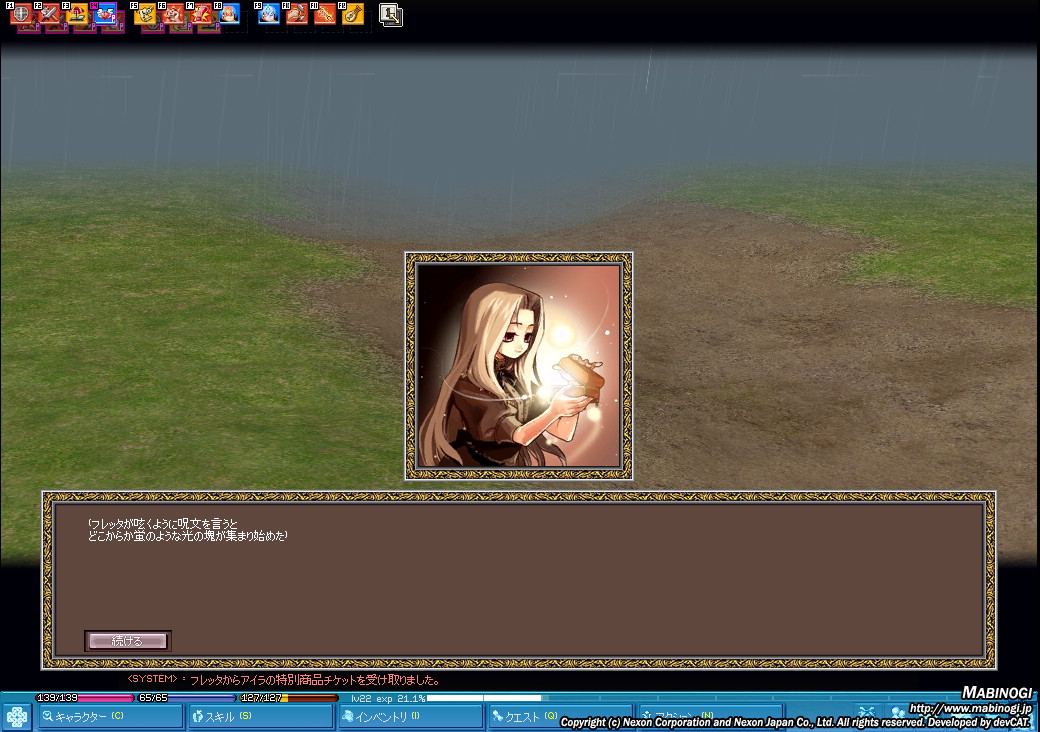Viewport: 1040px width, 732px height.
Task: Use the F12 lute instrument skill icon
Action: 352,13
